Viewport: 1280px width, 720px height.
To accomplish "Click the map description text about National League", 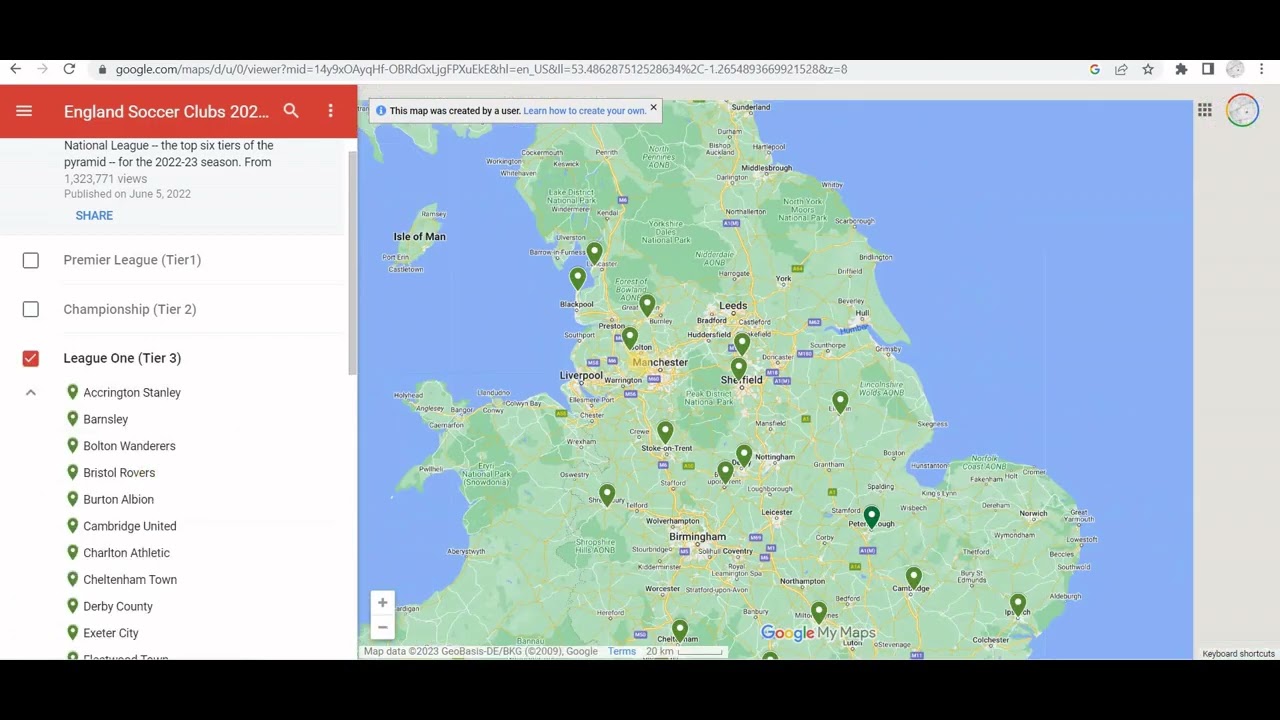I will (168, 154).
